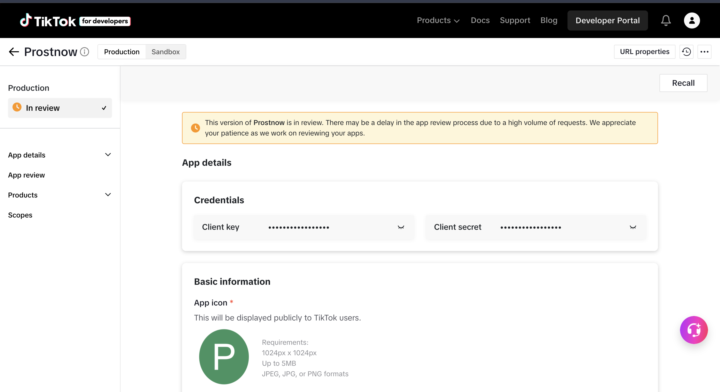
Task: Go to Scopes in sidebar
Action: [x=20, y=215]
